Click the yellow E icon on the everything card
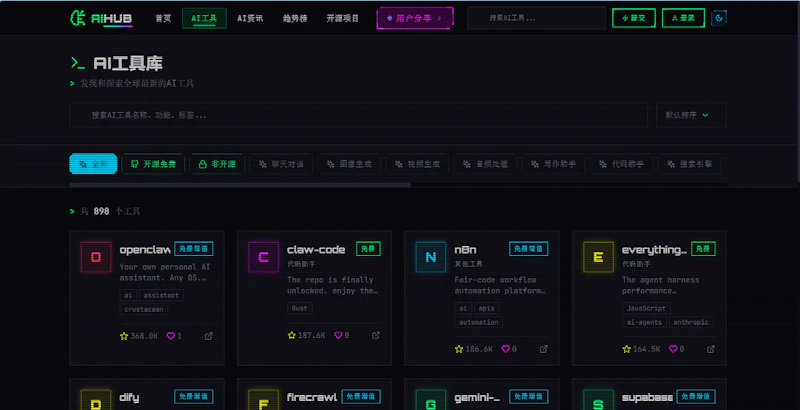 [x=598, y=257]
